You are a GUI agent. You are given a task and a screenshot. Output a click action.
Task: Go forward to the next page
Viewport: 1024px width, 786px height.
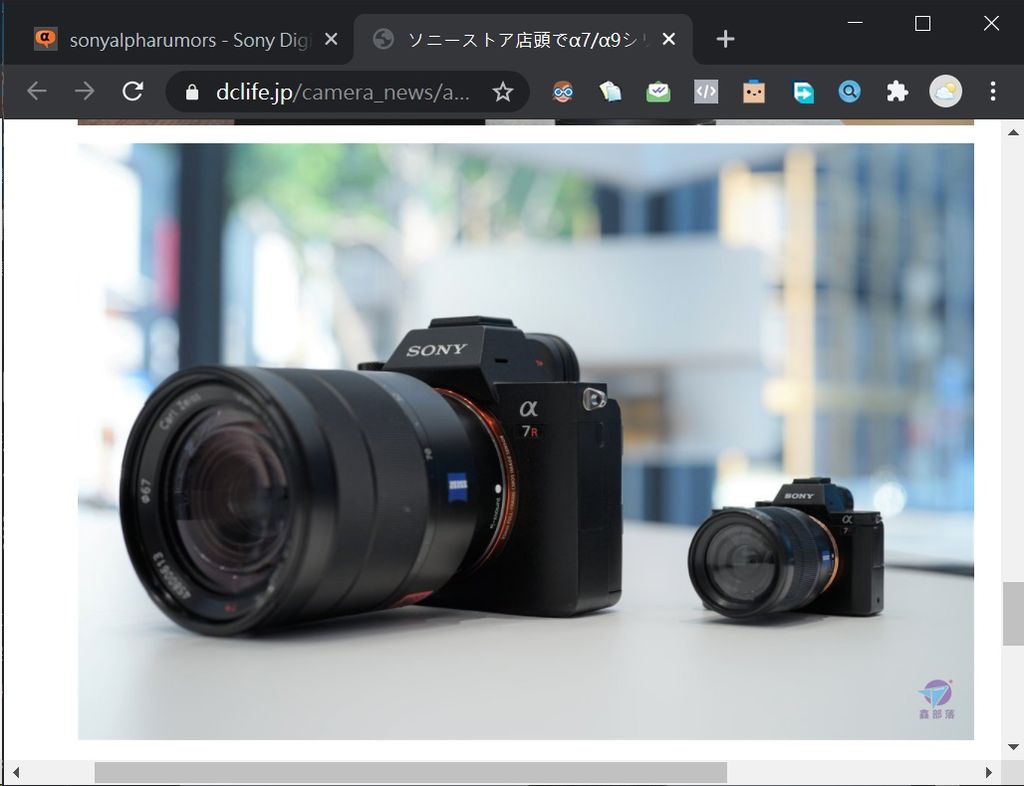click(85, 91)
